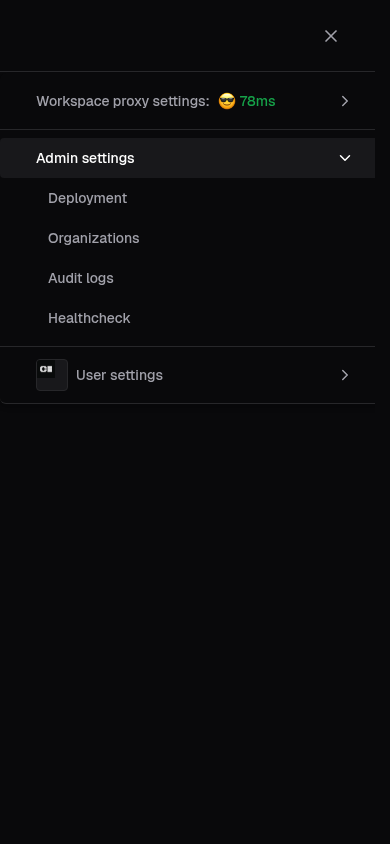Choose Healthcheck from the Admin settings list
The height and width of the screenshot is (844, 390).
[x=89, y=318]
